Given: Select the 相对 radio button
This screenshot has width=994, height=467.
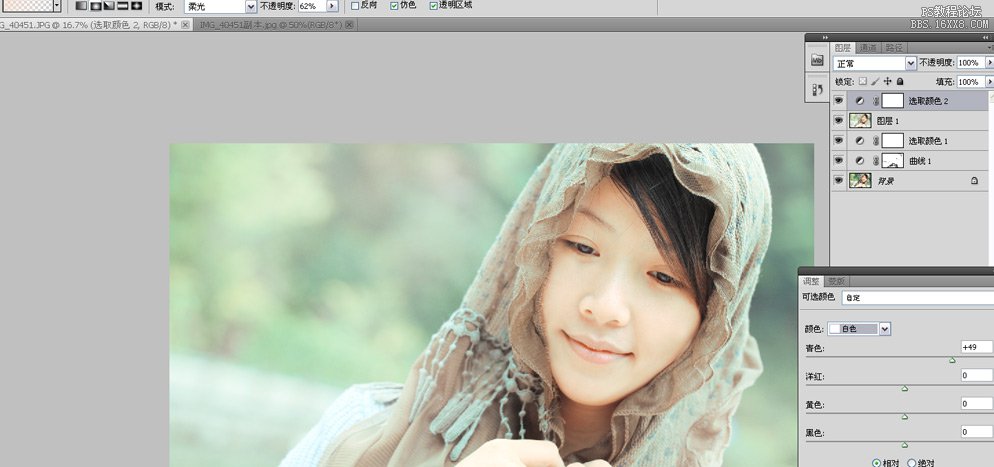Looking at the screenshot, I should pos(876,463).
